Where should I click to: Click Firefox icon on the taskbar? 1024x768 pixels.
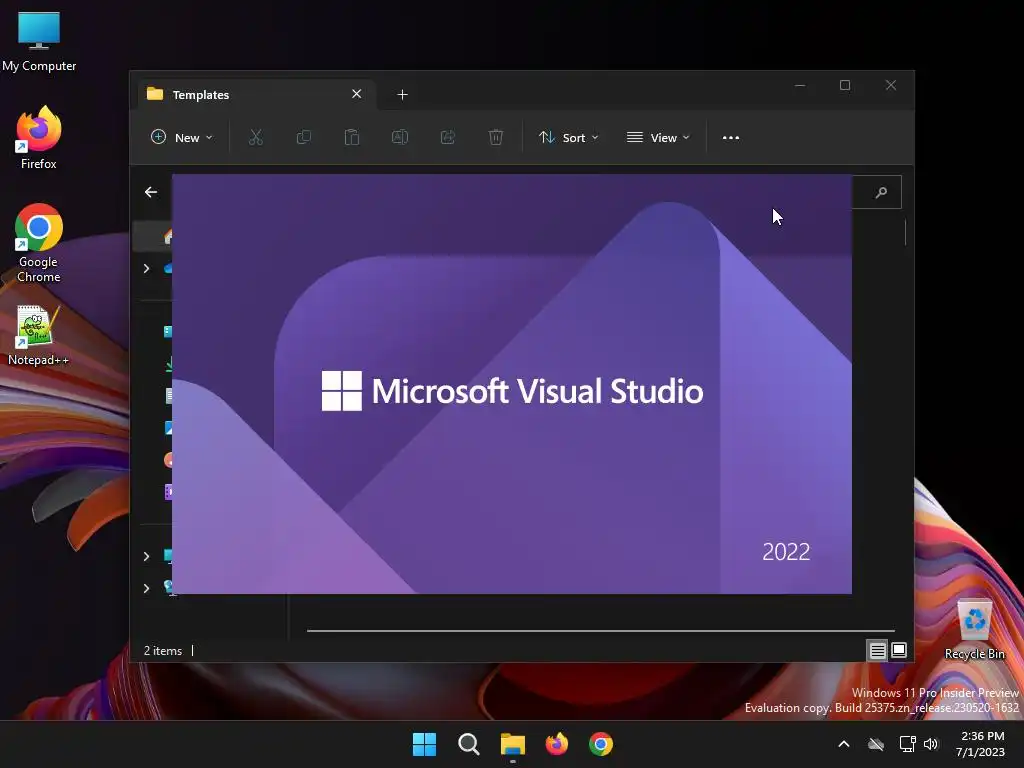[x=556, y=744]
